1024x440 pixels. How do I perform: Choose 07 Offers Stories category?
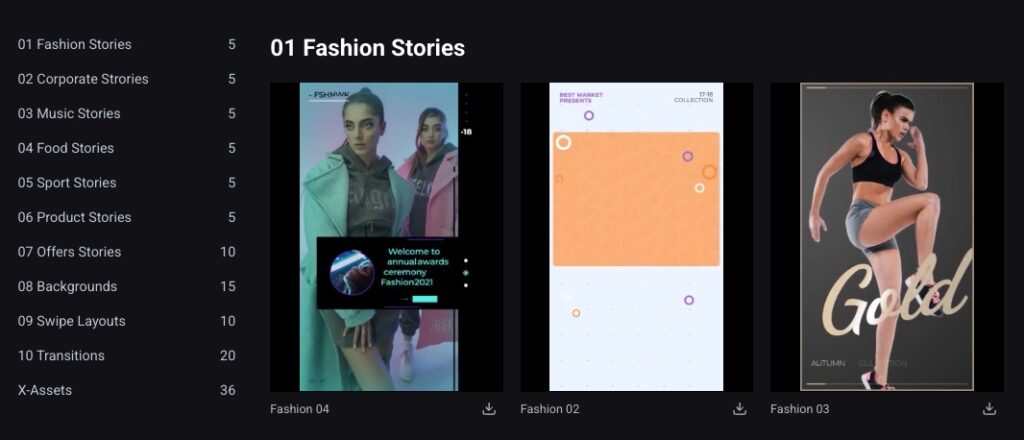point(70,252)
